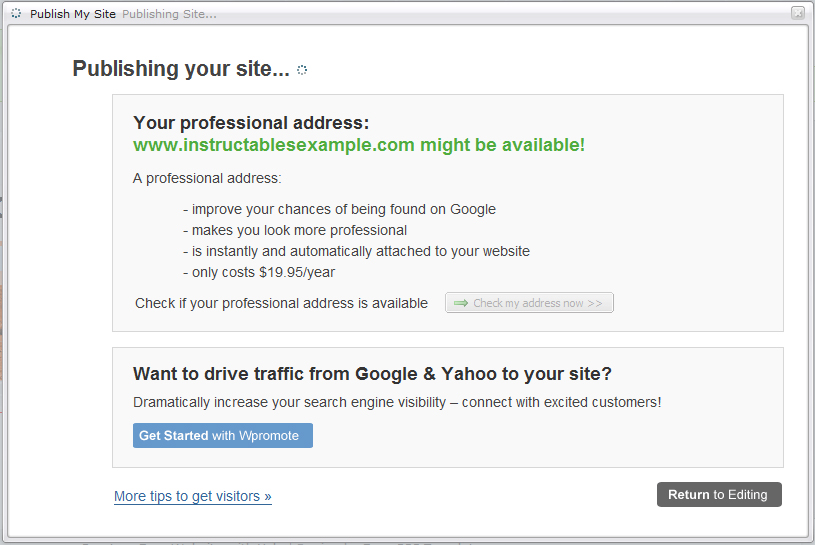Click the makes you look more professional line
The height and width of the screenshot is (545, 815).
point(295,230)
